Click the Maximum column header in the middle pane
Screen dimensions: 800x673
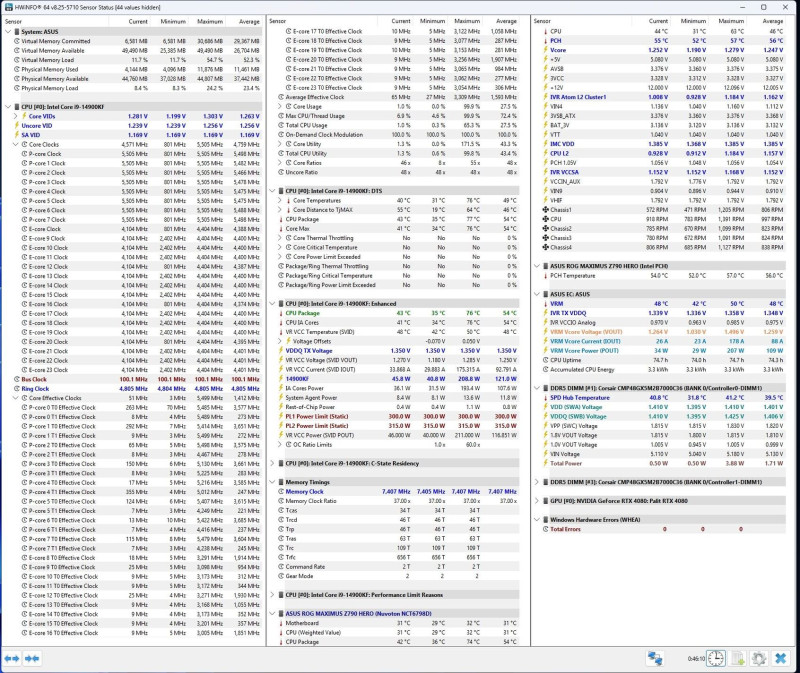[x=463, y=21]
